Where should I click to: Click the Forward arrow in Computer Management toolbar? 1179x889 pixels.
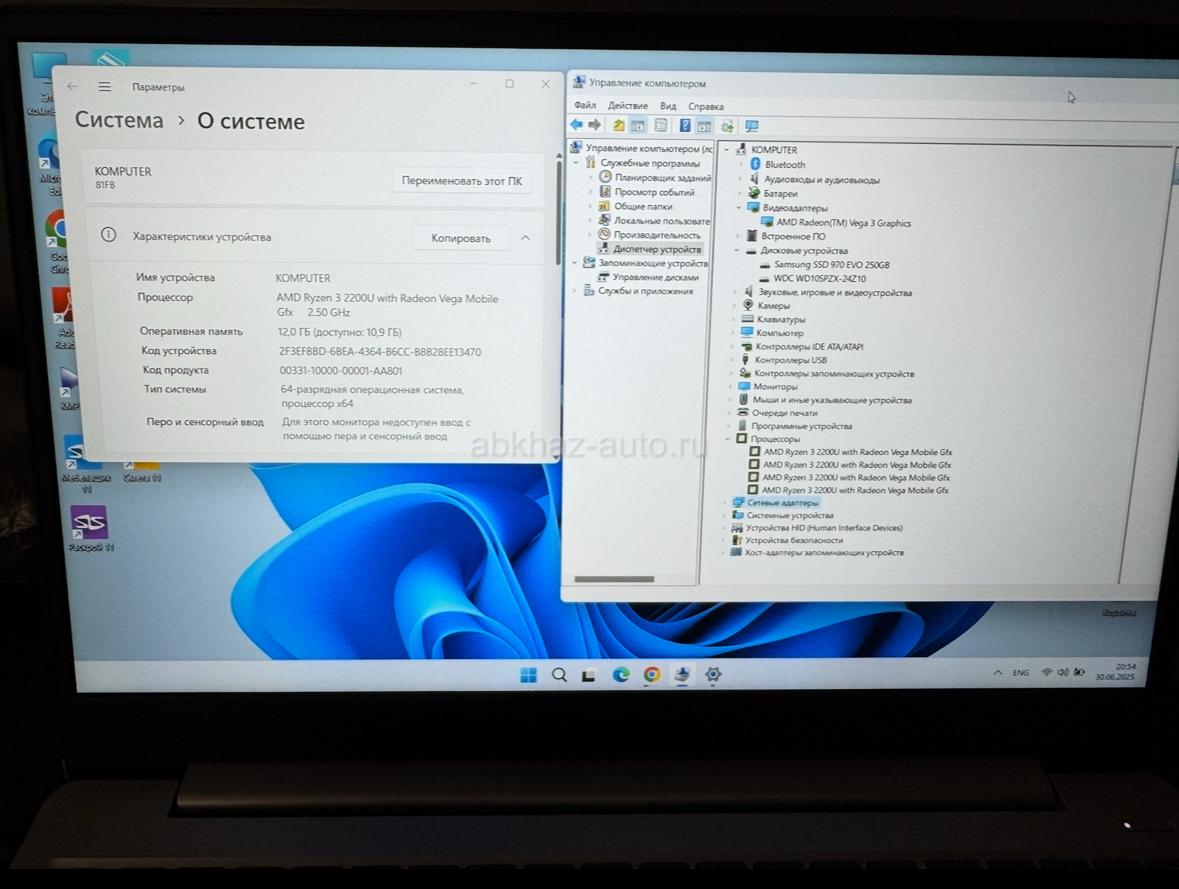[x=595, y=124]
